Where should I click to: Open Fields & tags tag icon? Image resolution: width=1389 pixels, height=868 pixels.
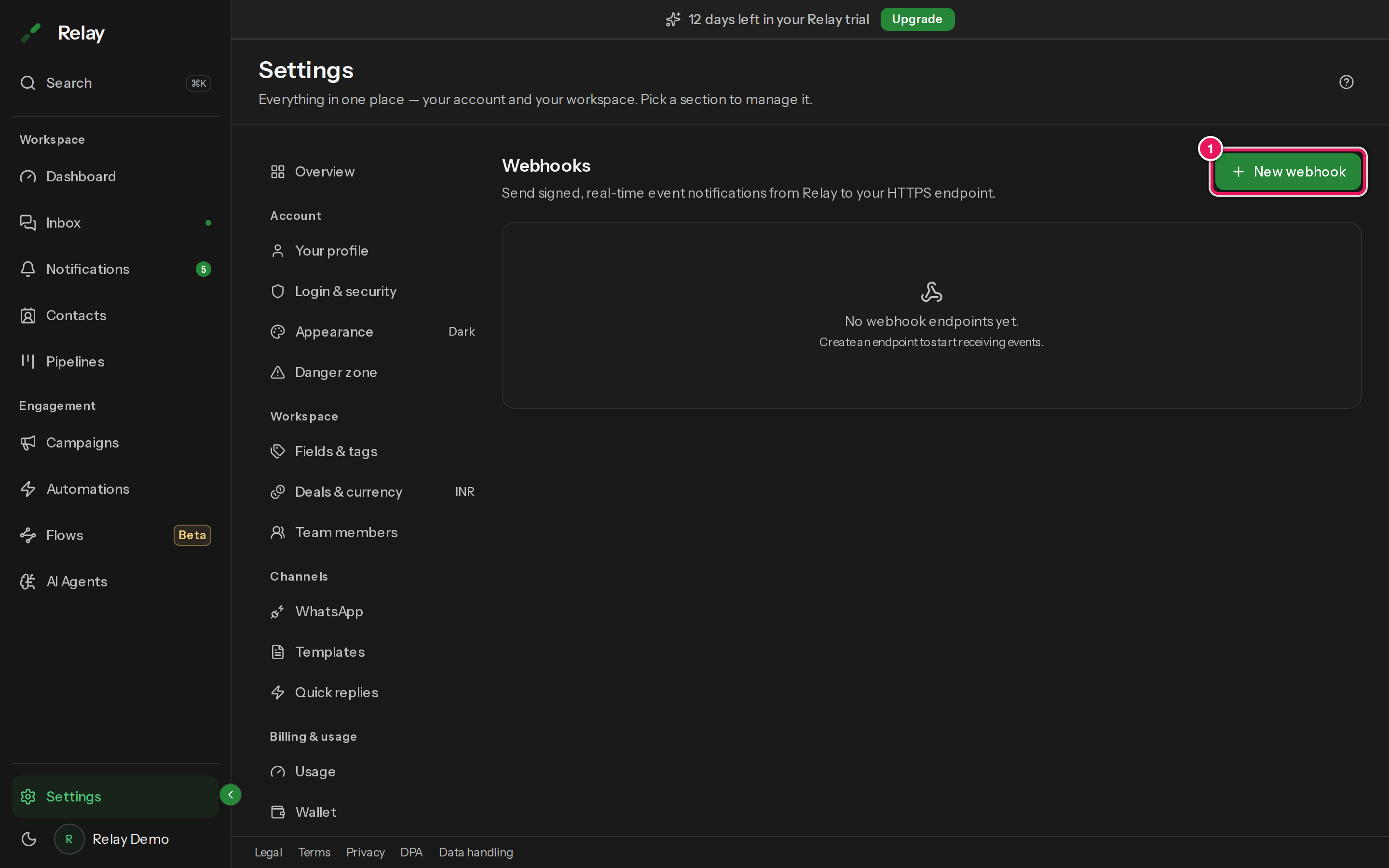click(277, 451)
